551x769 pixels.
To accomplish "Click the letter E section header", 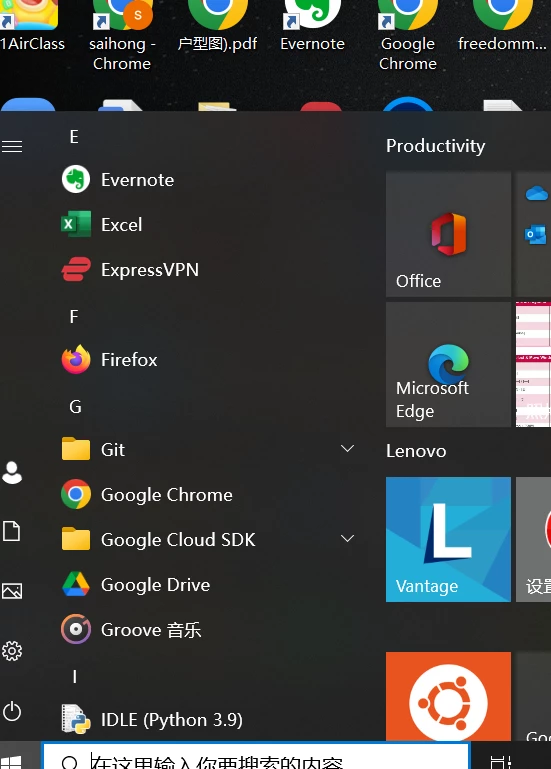I will coord(74,137).
